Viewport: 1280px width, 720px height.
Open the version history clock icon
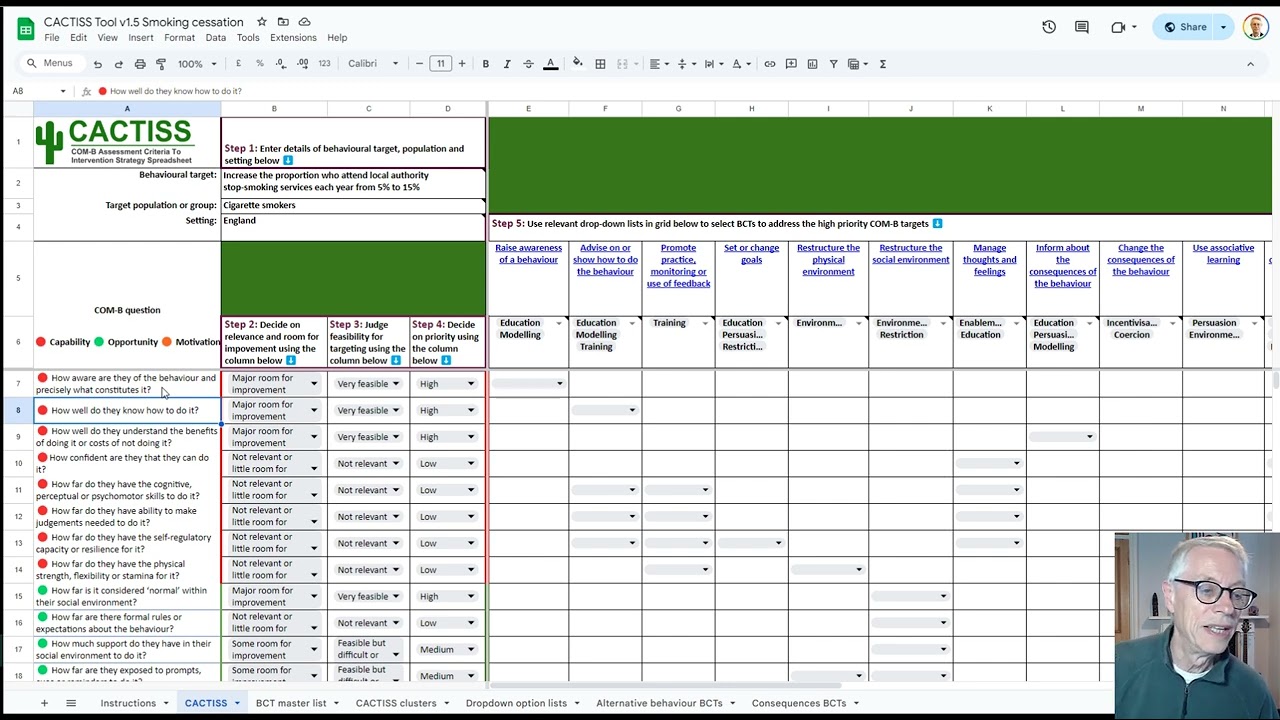click(x=1049, y=27)
